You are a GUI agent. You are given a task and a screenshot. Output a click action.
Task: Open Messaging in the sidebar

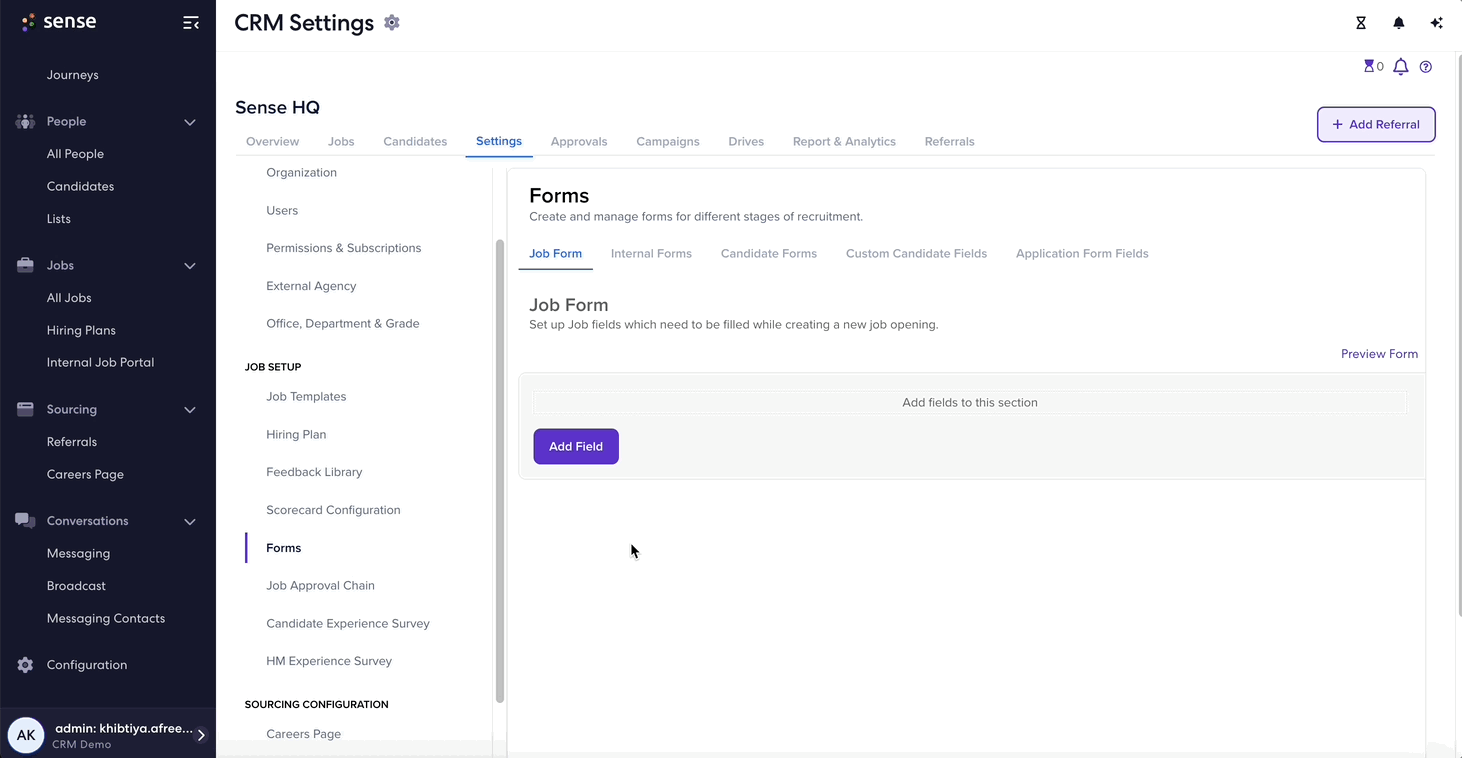pos(78,553)
